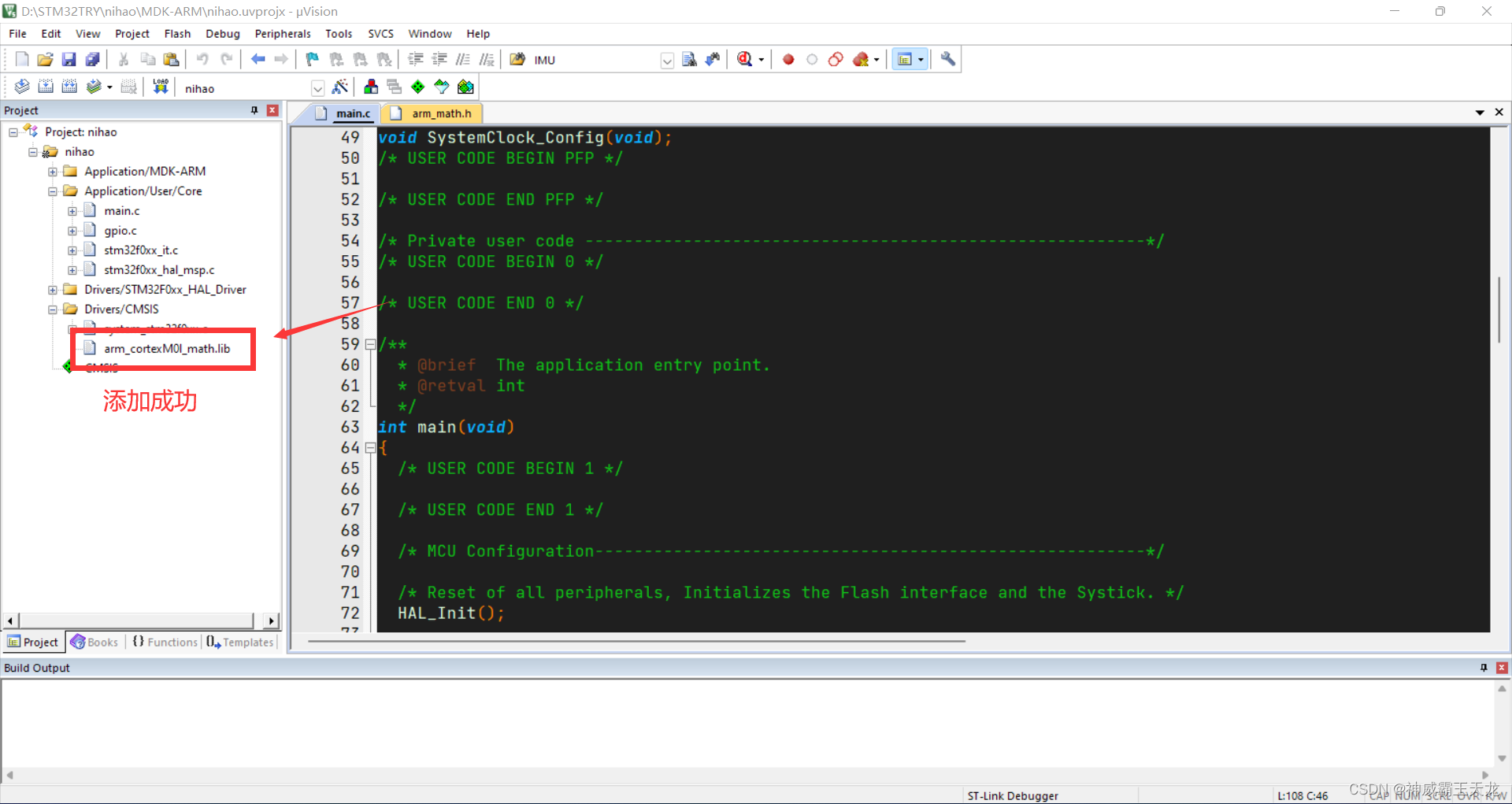Open Configuration wrench icon
This screenshot has height=804, width=1512.
pyautogui.click(x=948, y=59)
